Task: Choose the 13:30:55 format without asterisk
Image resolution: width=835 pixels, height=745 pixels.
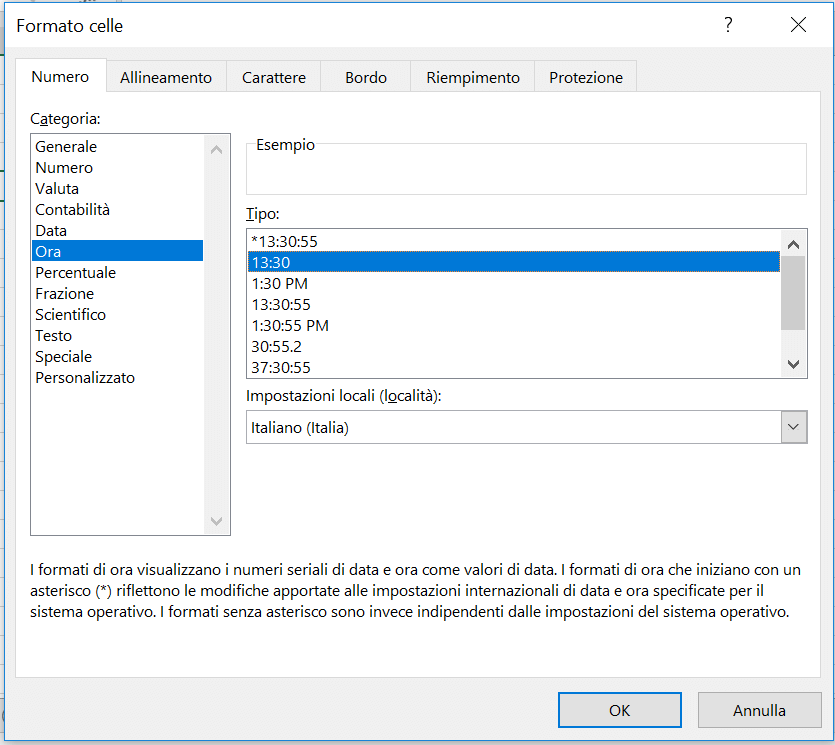Action: point(514,305)
